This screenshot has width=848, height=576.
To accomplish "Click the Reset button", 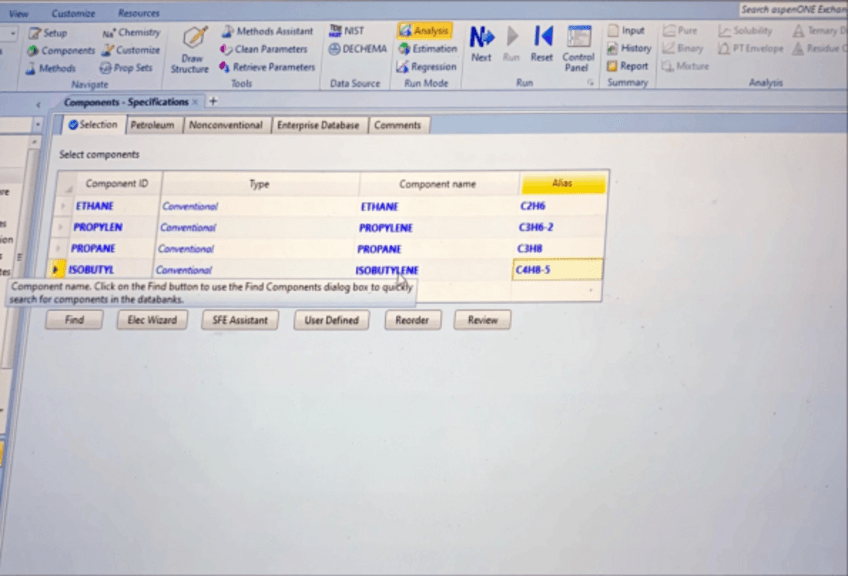I will coord(541,44).
